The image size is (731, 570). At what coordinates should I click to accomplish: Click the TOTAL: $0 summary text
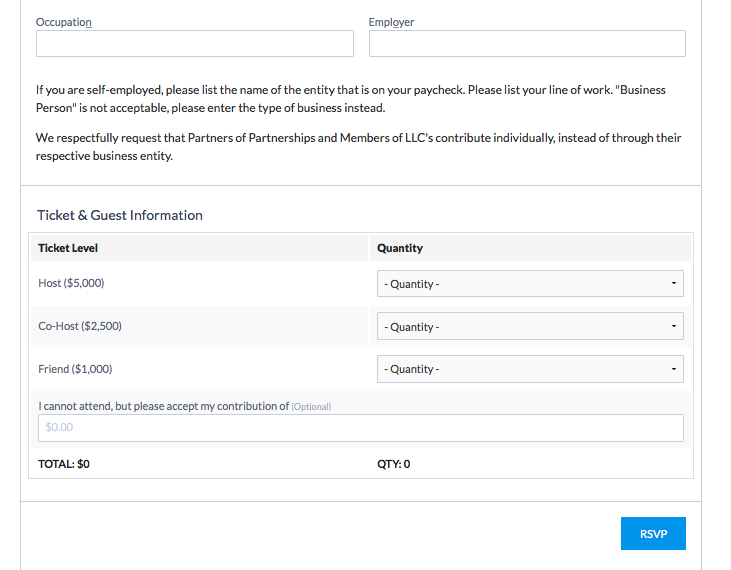pos(64,464)
